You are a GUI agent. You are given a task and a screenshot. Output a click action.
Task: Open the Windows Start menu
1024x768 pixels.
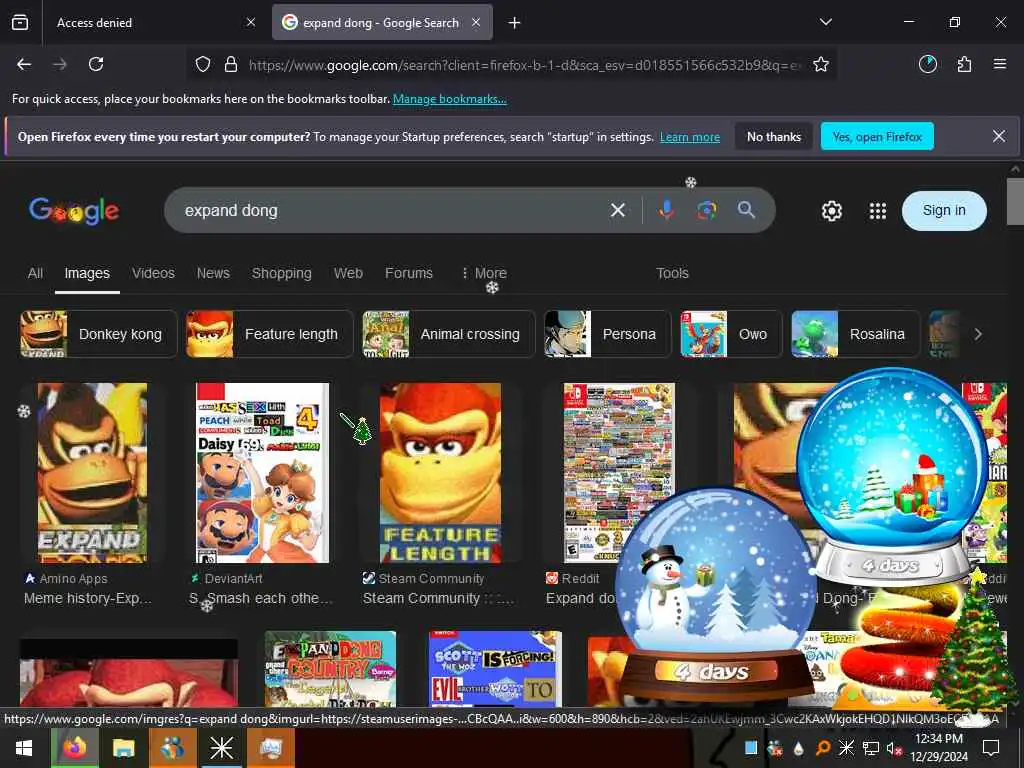coord(24,748)
